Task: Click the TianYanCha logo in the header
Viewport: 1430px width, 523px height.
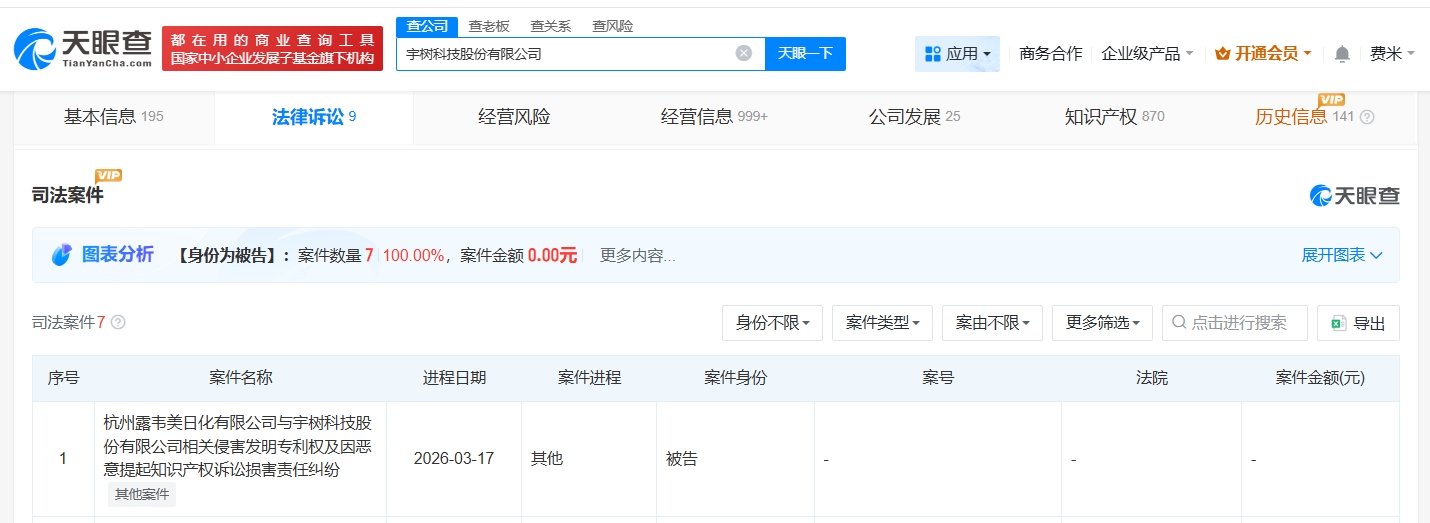Action: click(x=83, y=48)
